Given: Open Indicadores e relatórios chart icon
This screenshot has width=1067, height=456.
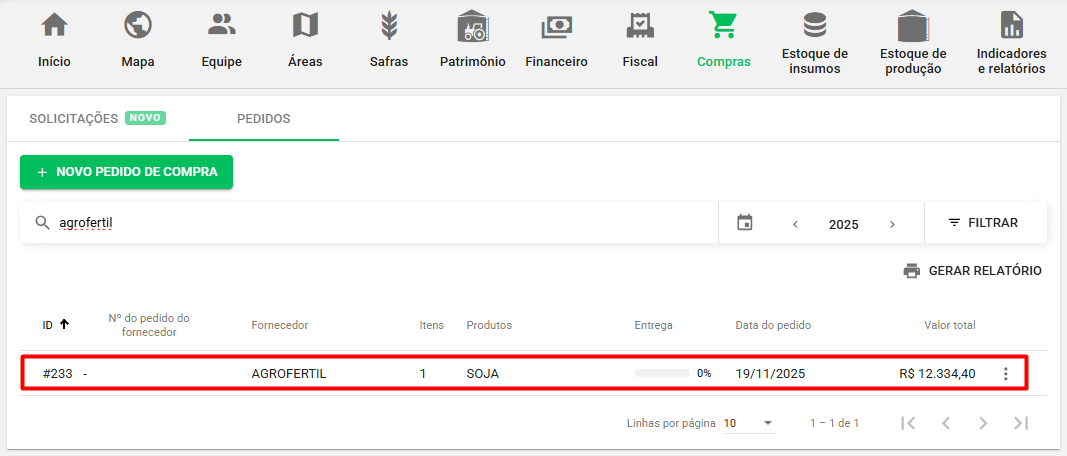Looking at the screenshot, I should 1011,25.
